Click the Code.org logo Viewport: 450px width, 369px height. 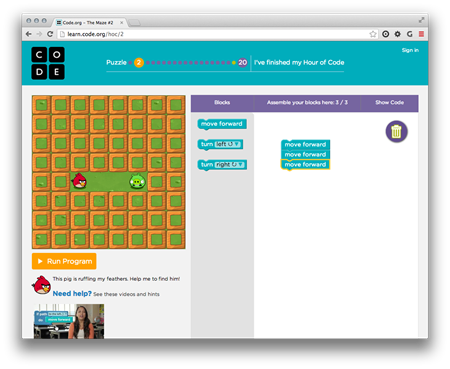coord(48,63)
